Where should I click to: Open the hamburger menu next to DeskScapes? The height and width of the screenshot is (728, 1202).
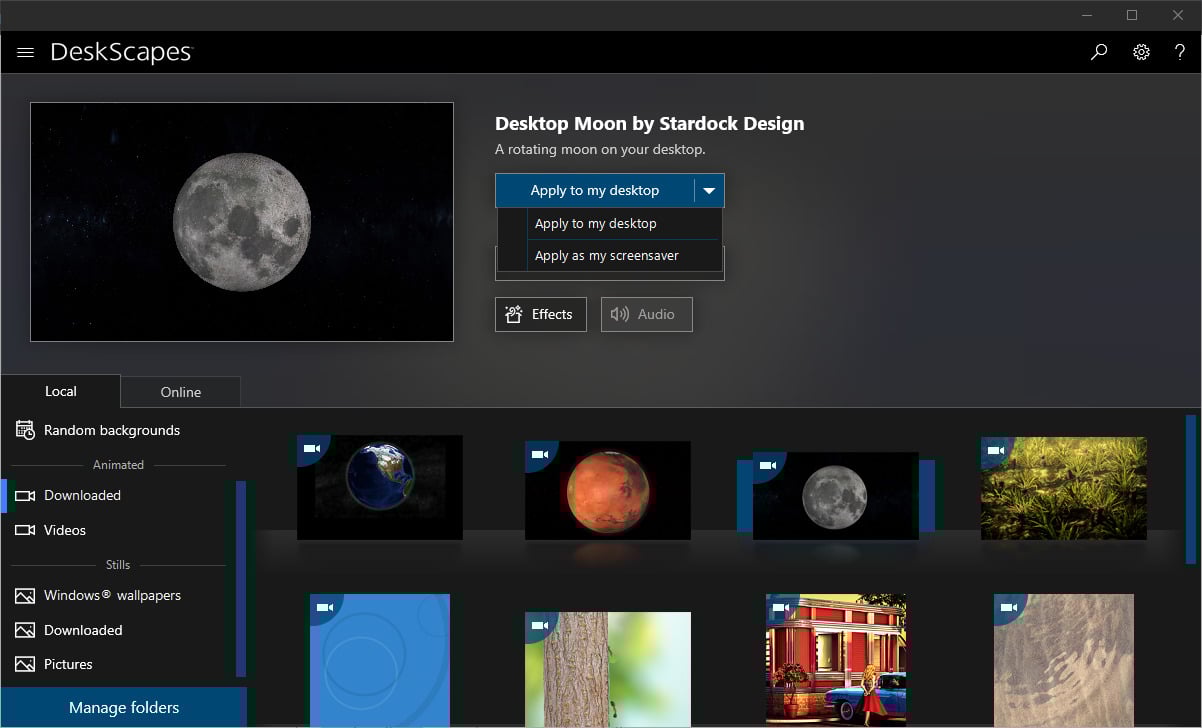coord(26,52)
